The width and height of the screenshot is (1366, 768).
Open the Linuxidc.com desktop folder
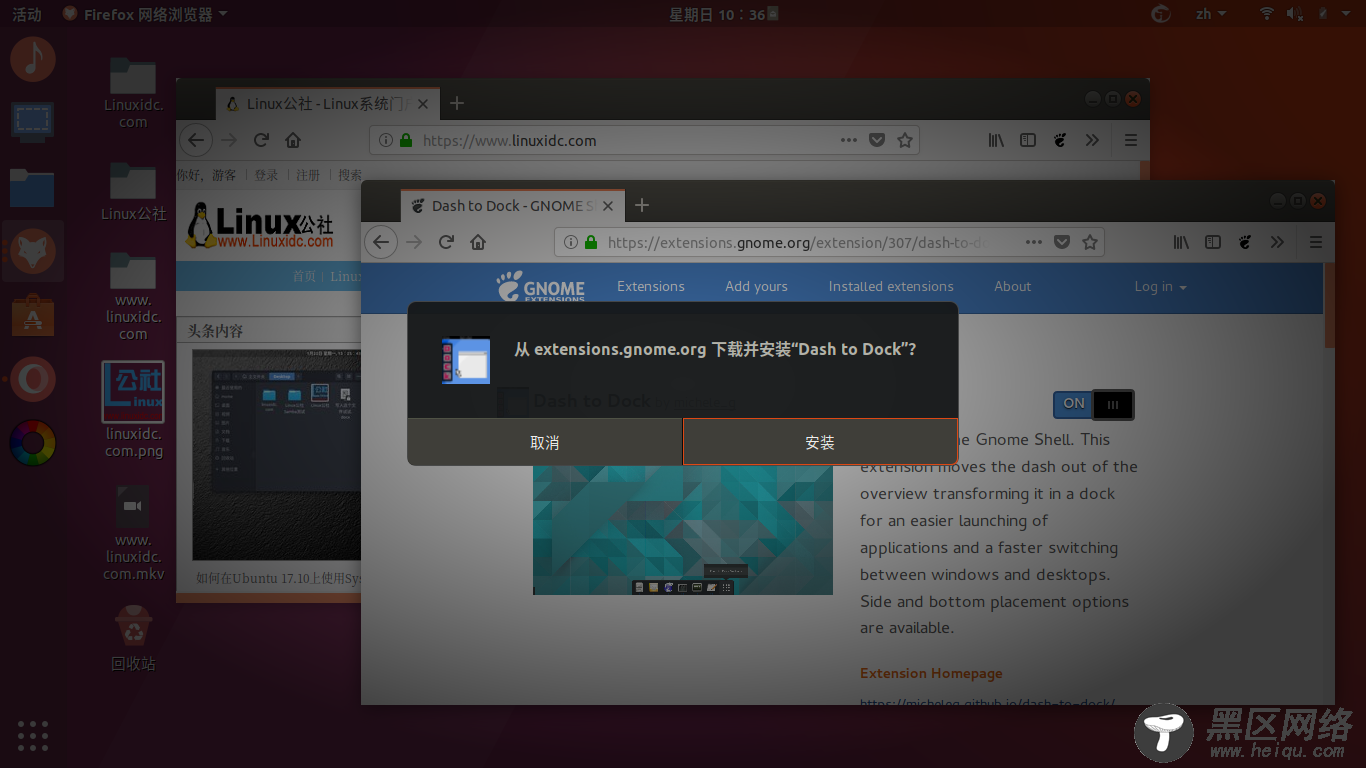pos(133,94)
